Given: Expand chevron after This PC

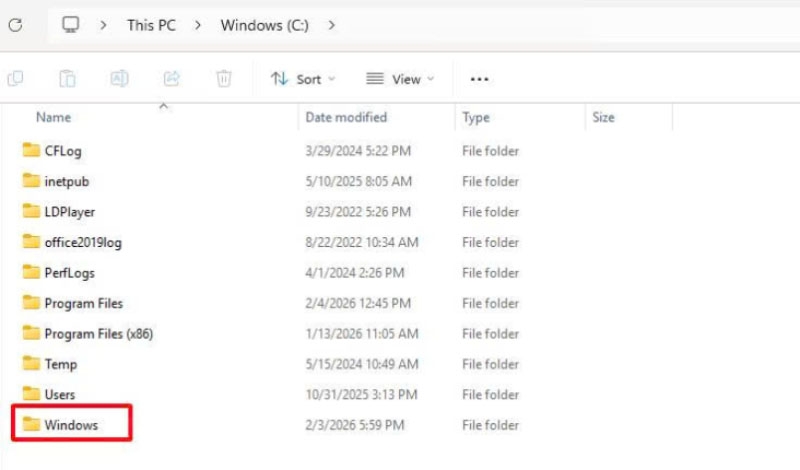Looking at the screenshot, I should click(x=198, y=25).
